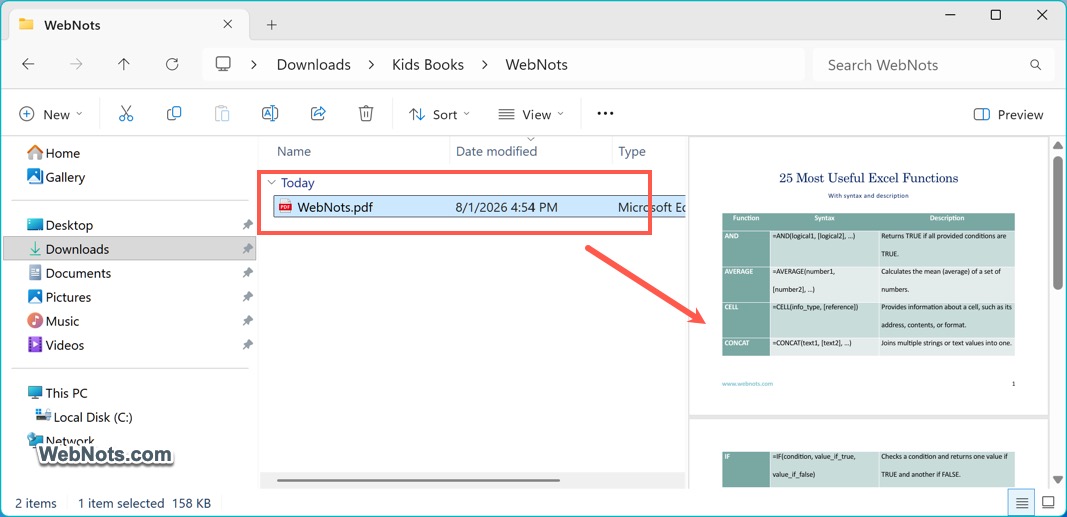Click the pin icon beside Documents
Image resolution: width=1067 pixels, height=517 pixels.
(x=248, y=273)
